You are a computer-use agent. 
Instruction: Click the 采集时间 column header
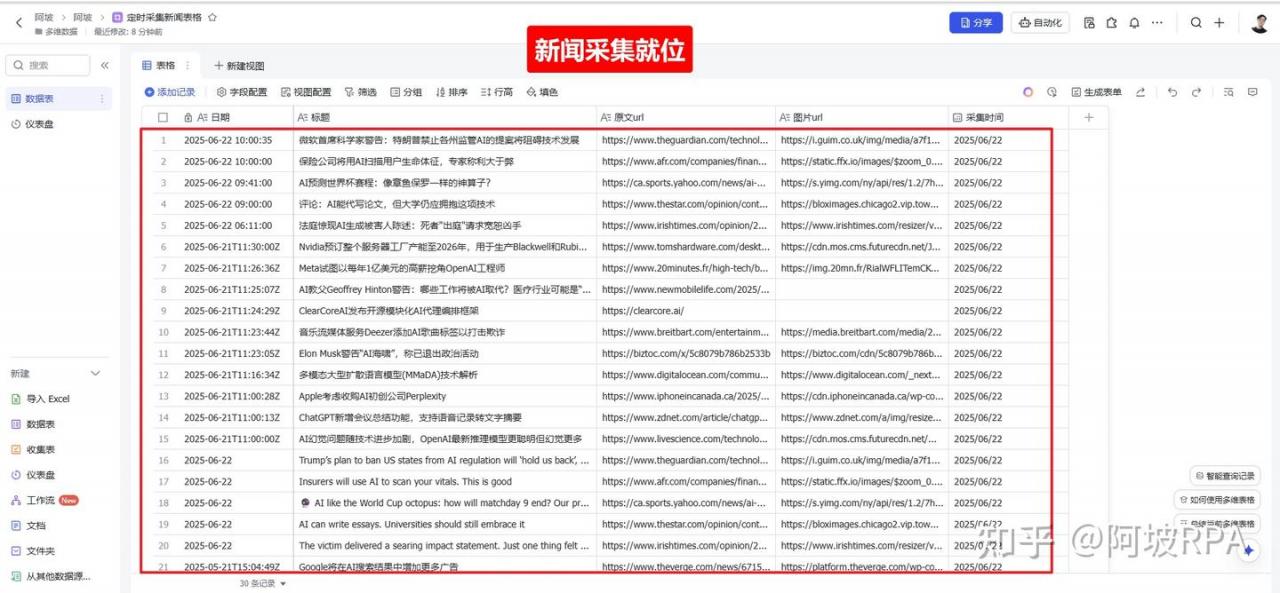[x=1008, y=118]
